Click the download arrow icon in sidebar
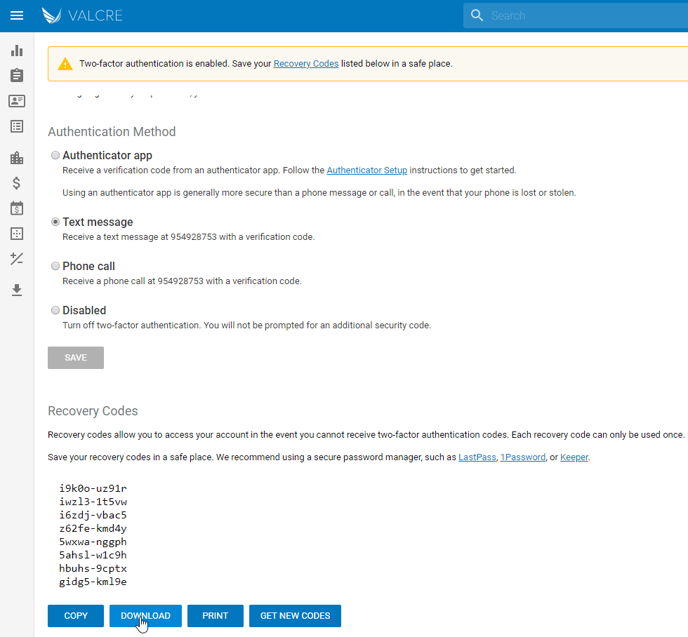The height and width of the screenshot is (637, 688). coord(16,290)
